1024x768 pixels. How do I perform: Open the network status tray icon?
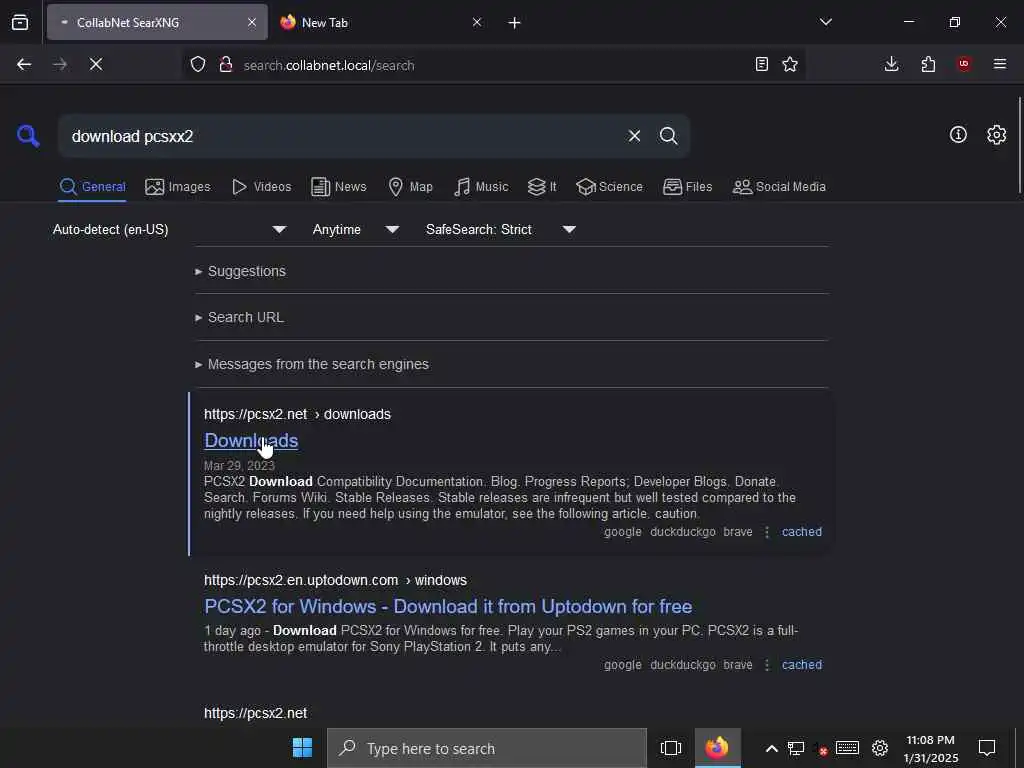796,748
